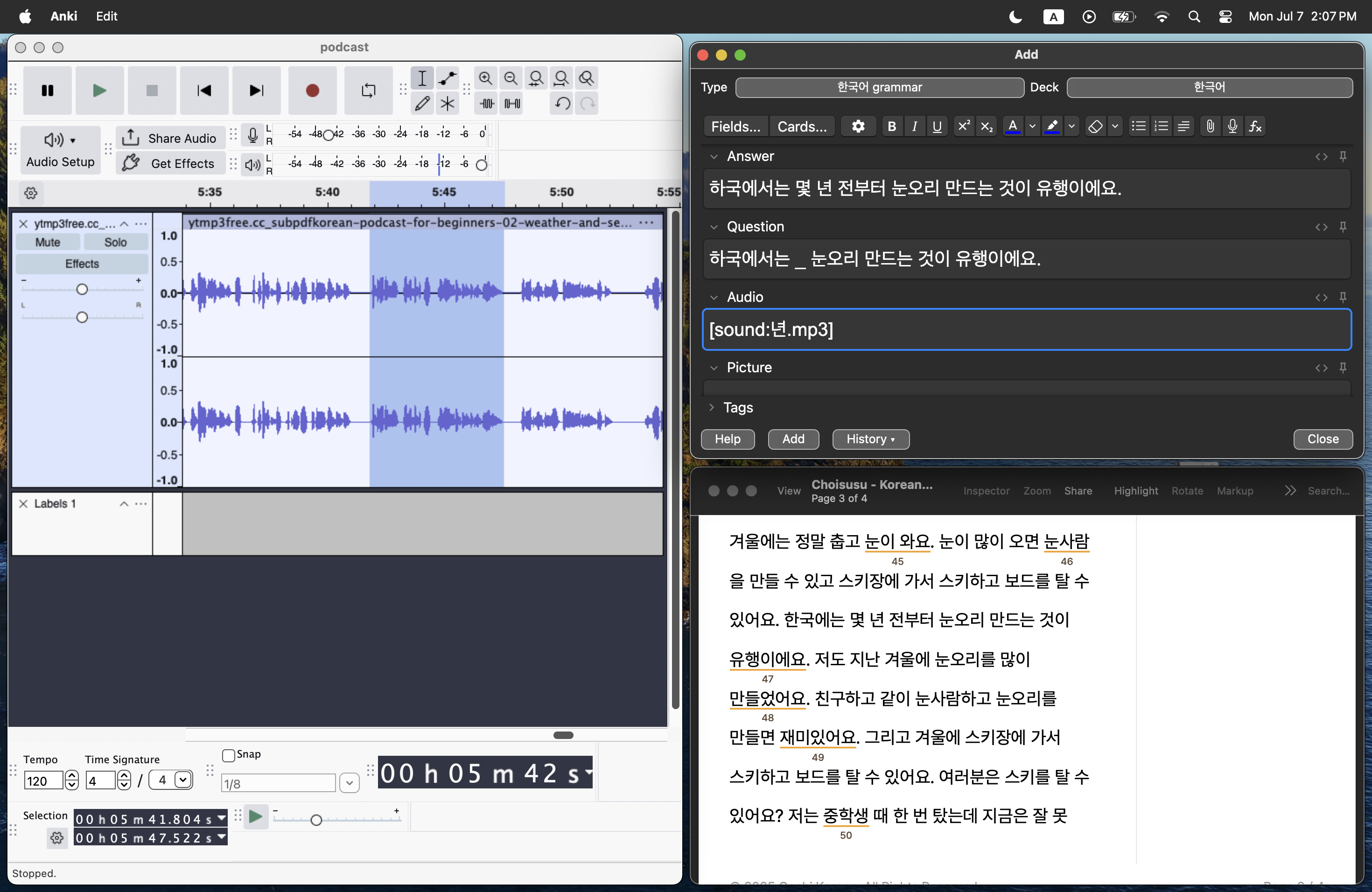1372x892 pixels.
Task: Click the record audio microphone icon in Anki
Action: (x=1232, y=126)
